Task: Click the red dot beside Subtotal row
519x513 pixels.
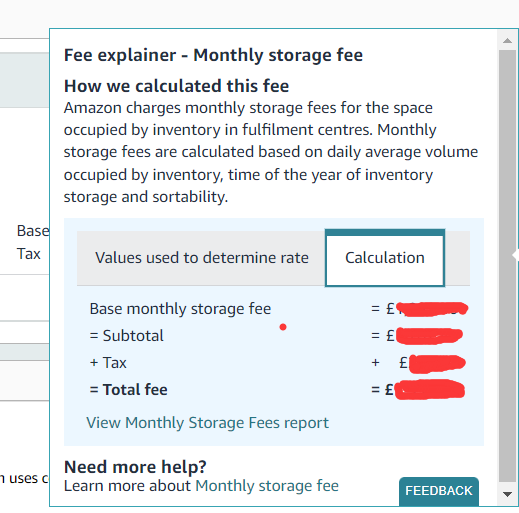Action: coord(283,327)
